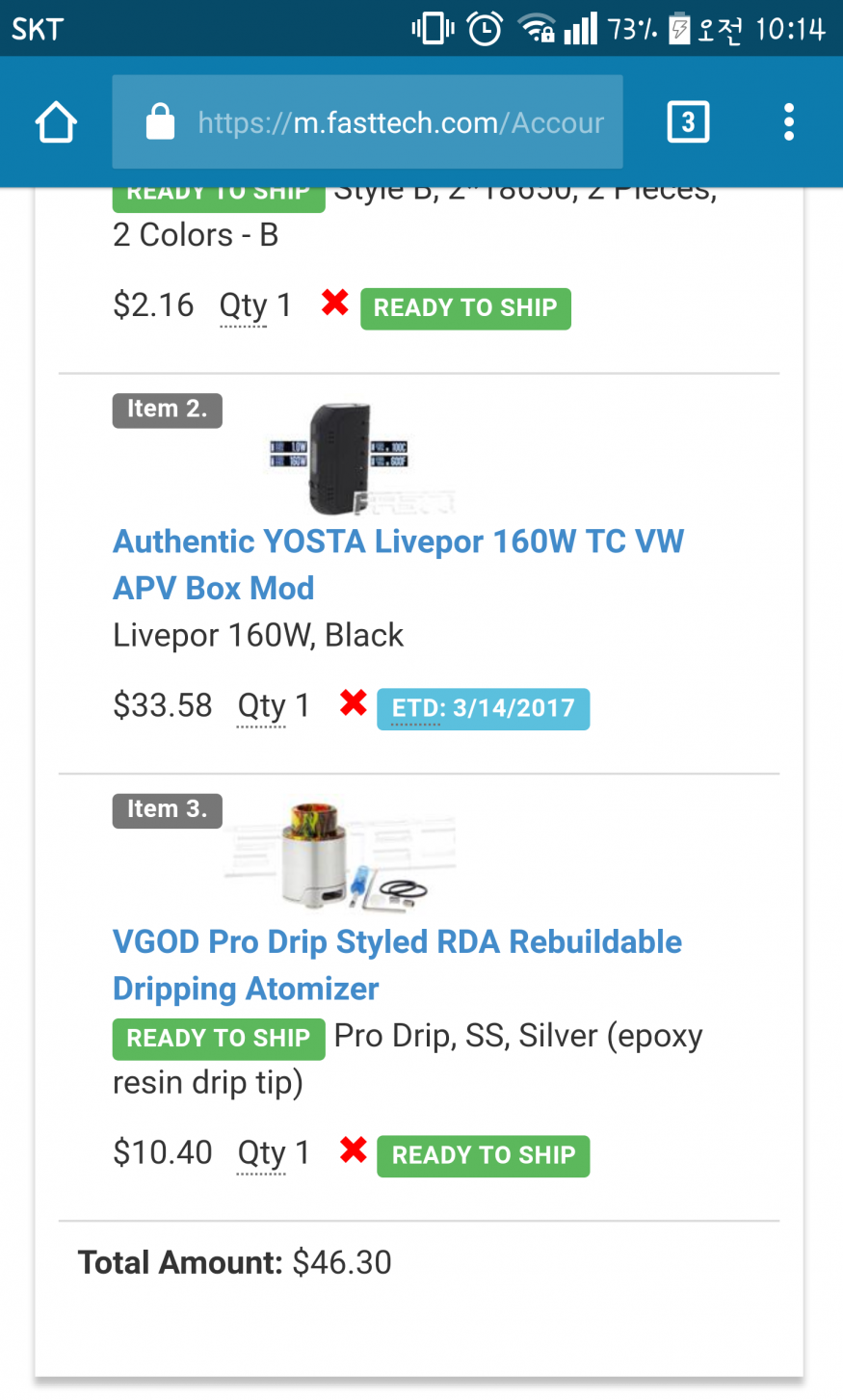Tap READY TO SHIP badge beside $10.40
This screenshot has height=1400, width=843.
coord(483,1155)
